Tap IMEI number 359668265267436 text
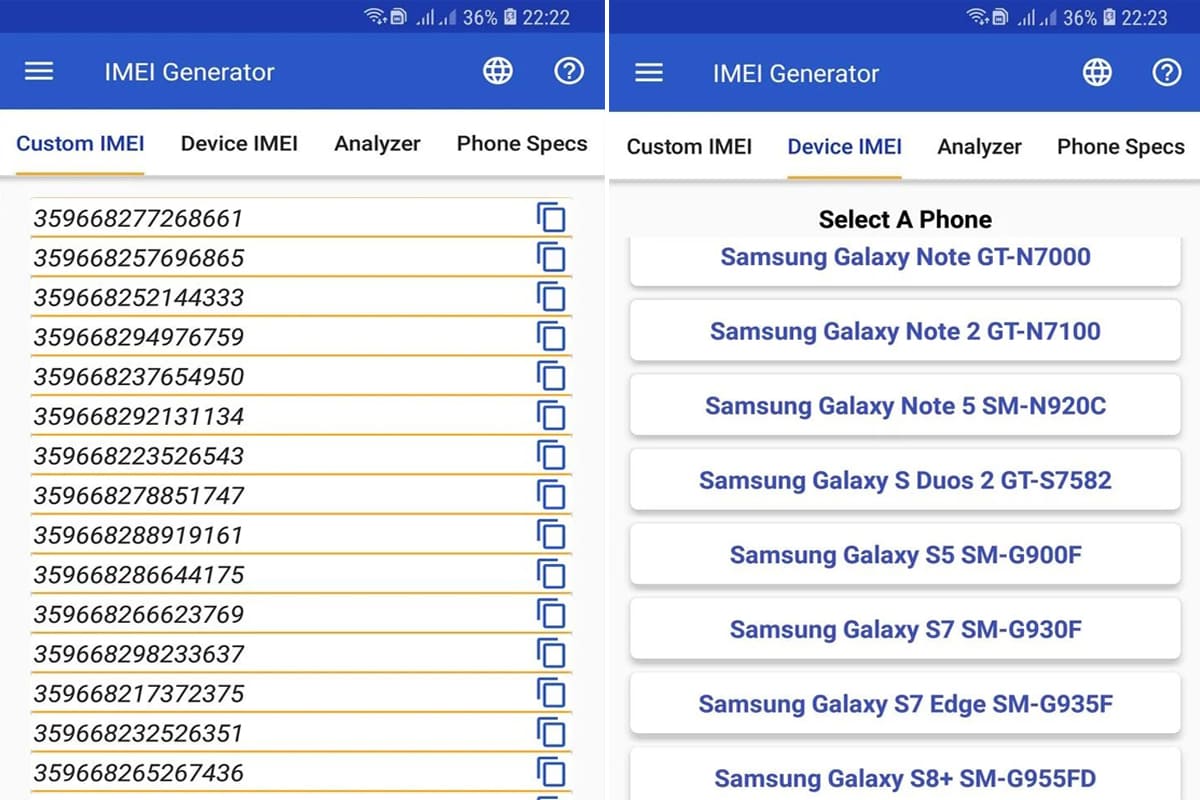The width and height of the screenshot is (1200, 800). (138, 773)
